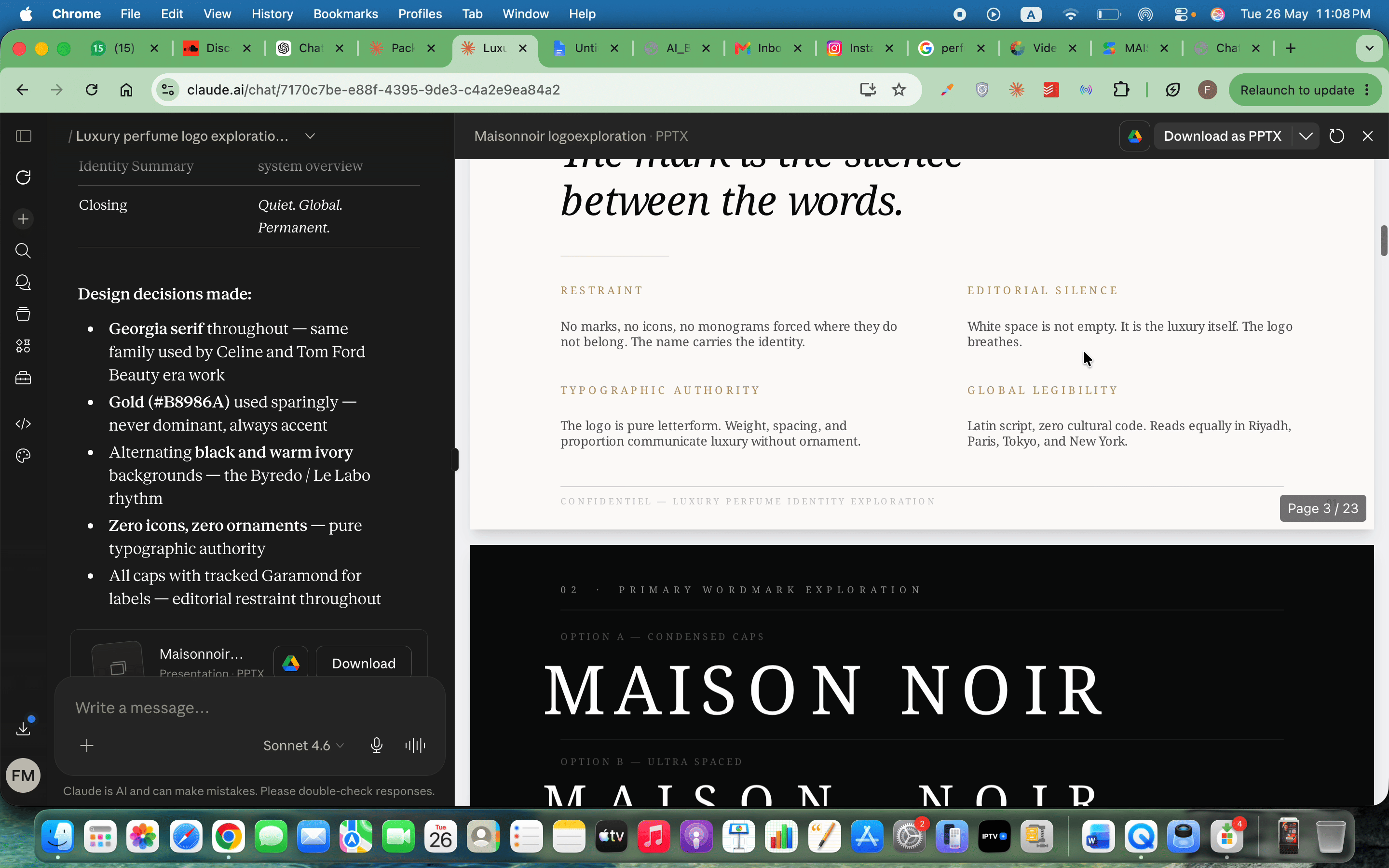Go forward to next page
This screenshot has width=1389, height=868.
[57, 90]
